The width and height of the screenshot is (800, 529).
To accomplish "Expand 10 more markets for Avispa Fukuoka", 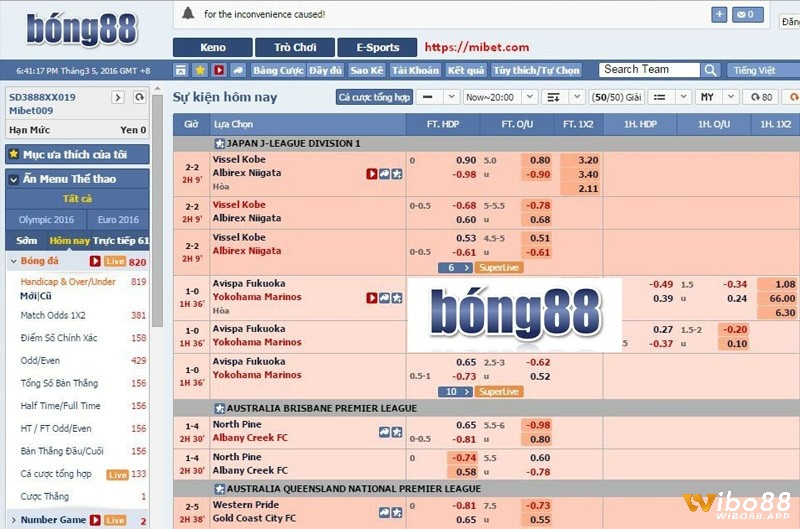I will tap(455, 392).
